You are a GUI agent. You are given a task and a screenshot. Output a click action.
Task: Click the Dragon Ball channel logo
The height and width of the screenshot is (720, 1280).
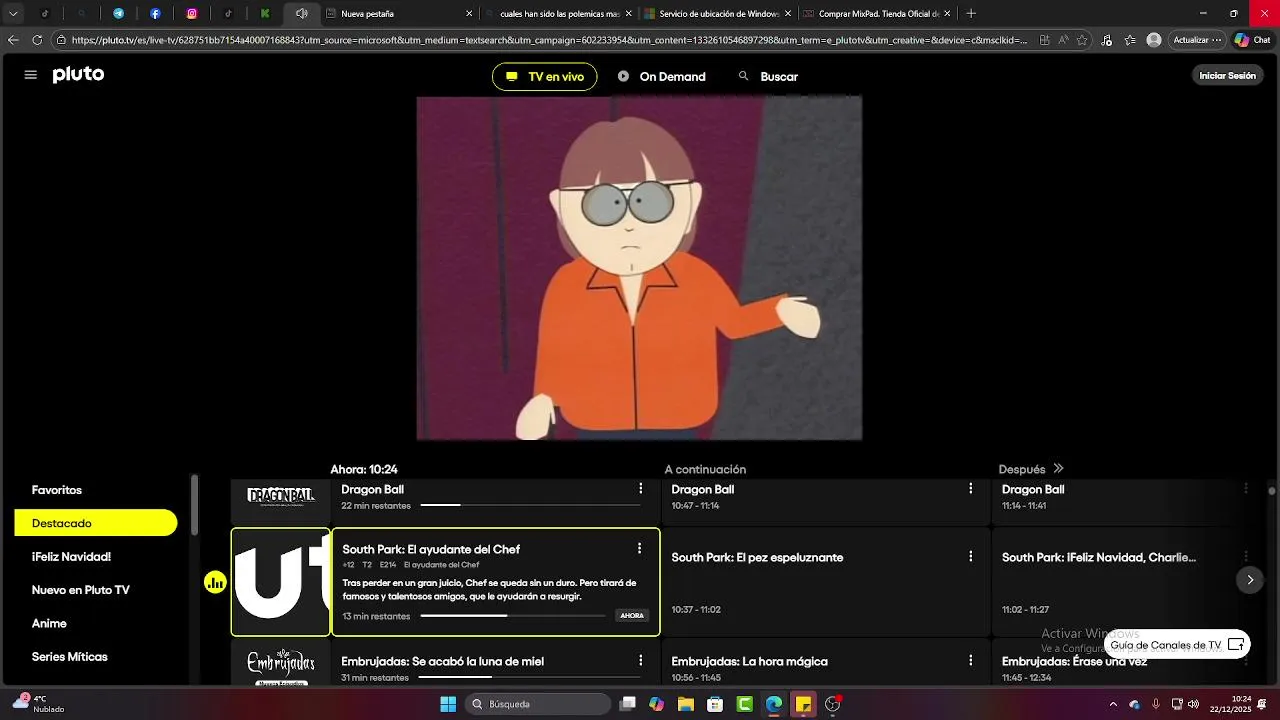[281, 496]
